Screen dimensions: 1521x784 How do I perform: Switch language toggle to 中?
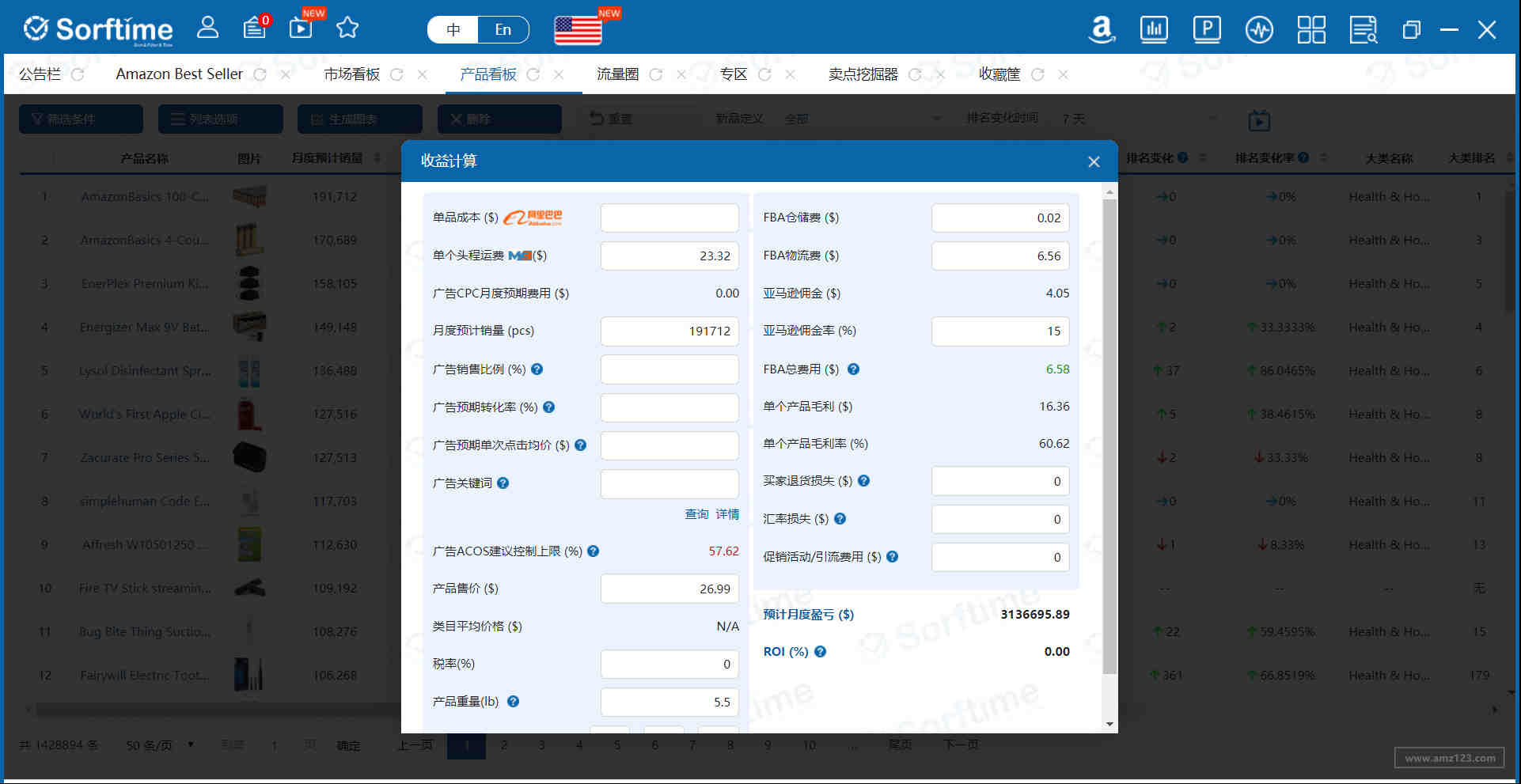[x=453, y=30]
